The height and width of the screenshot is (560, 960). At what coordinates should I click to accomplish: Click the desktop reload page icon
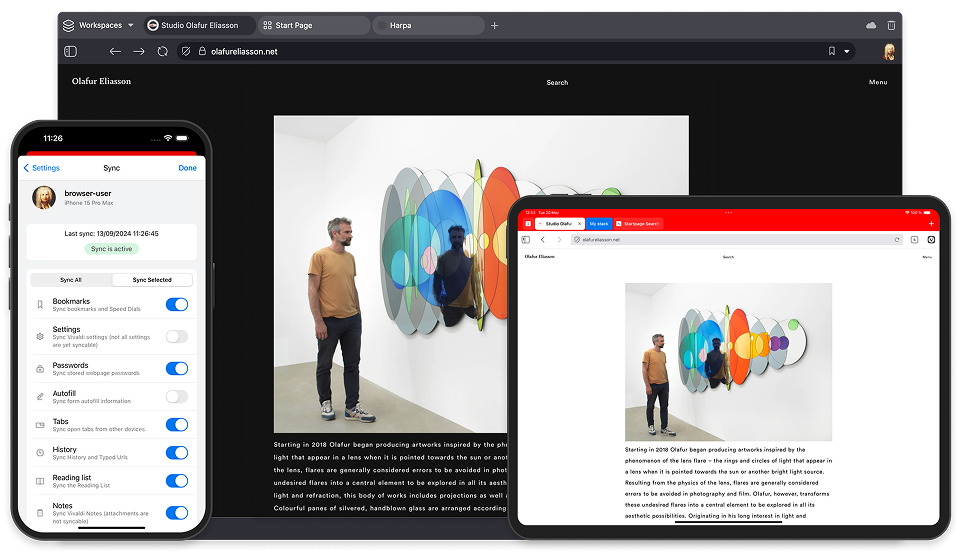[x=162, y=51]
